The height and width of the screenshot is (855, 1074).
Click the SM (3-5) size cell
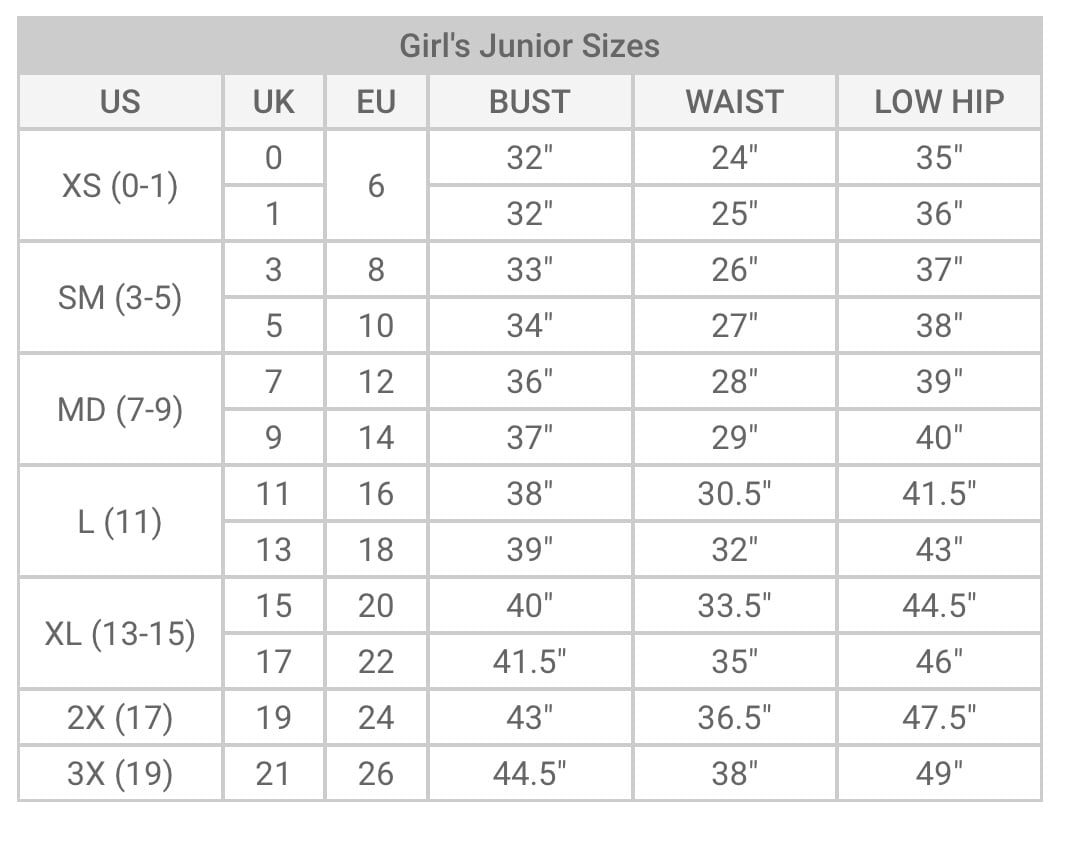point(120,297)
